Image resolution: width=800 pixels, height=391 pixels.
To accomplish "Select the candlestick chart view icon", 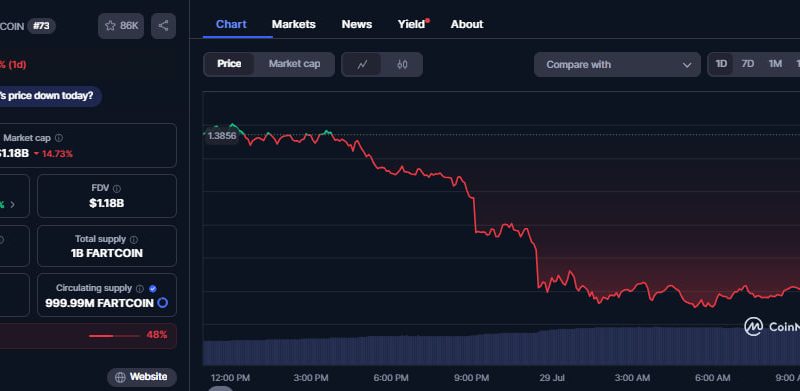I will [x=402, y=65].
